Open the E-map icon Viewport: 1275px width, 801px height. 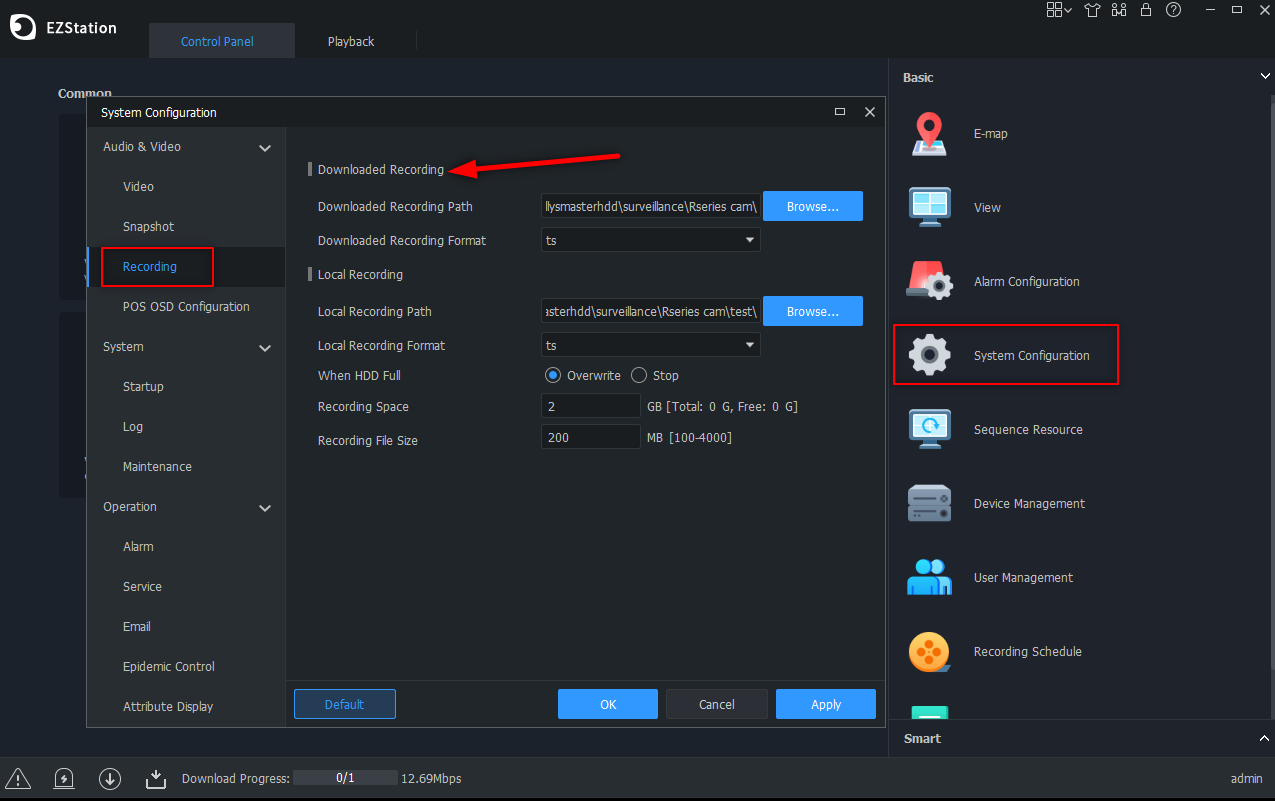(929, 134)
